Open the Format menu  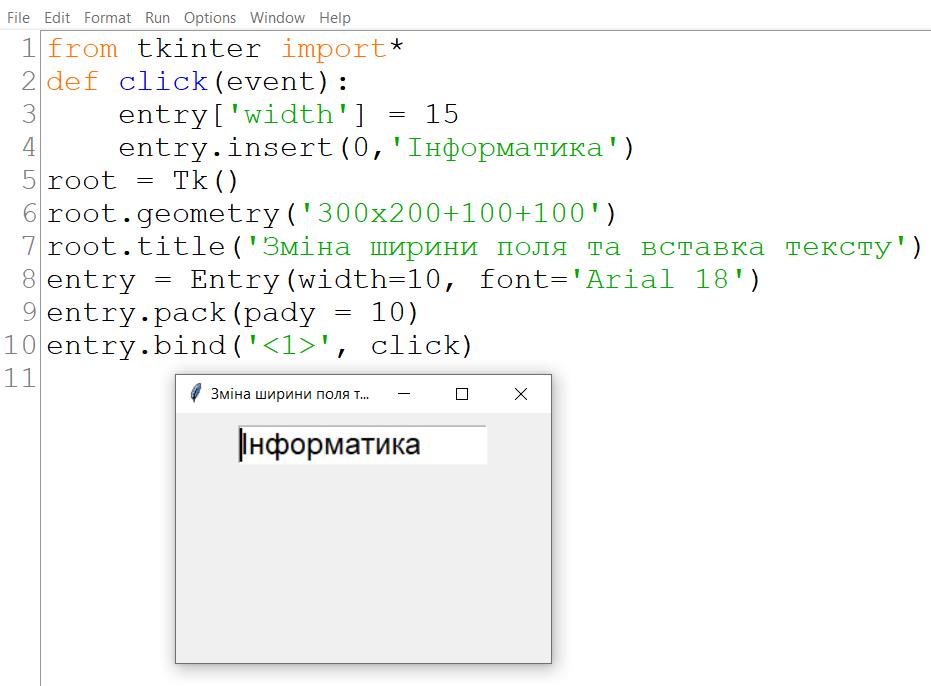coord(107,18)
